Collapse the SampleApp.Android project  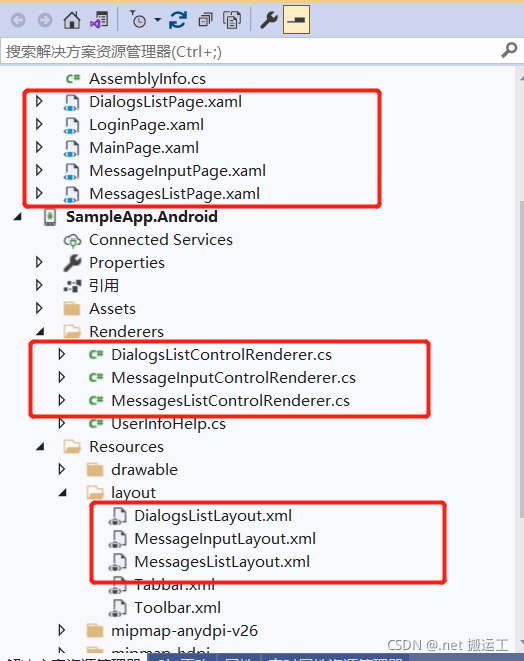(17, 217)
